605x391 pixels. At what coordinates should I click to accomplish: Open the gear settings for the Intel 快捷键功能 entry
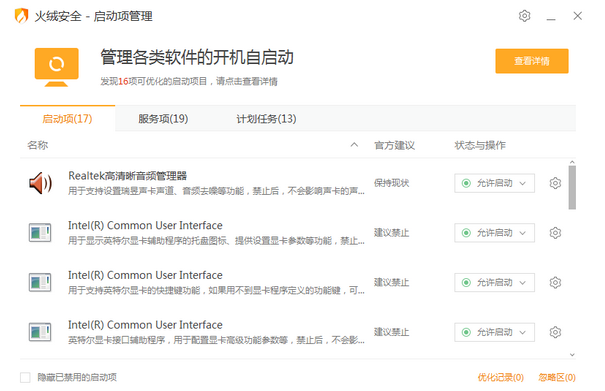[555, 283]
